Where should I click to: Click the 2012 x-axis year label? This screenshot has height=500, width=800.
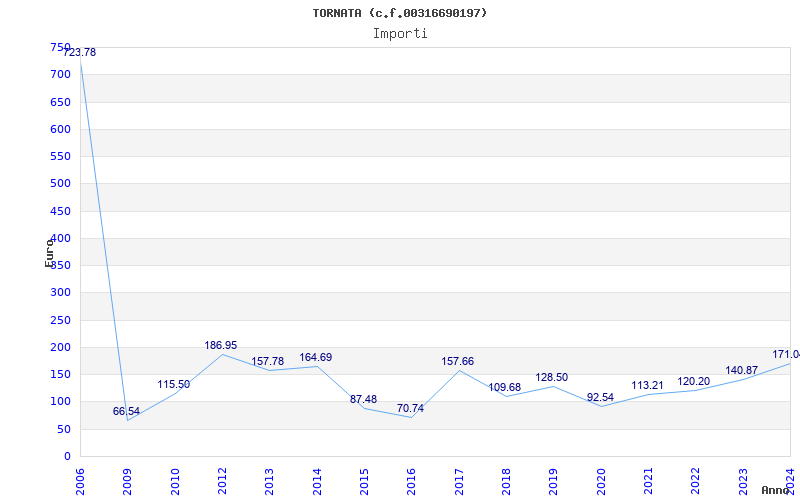222,482
